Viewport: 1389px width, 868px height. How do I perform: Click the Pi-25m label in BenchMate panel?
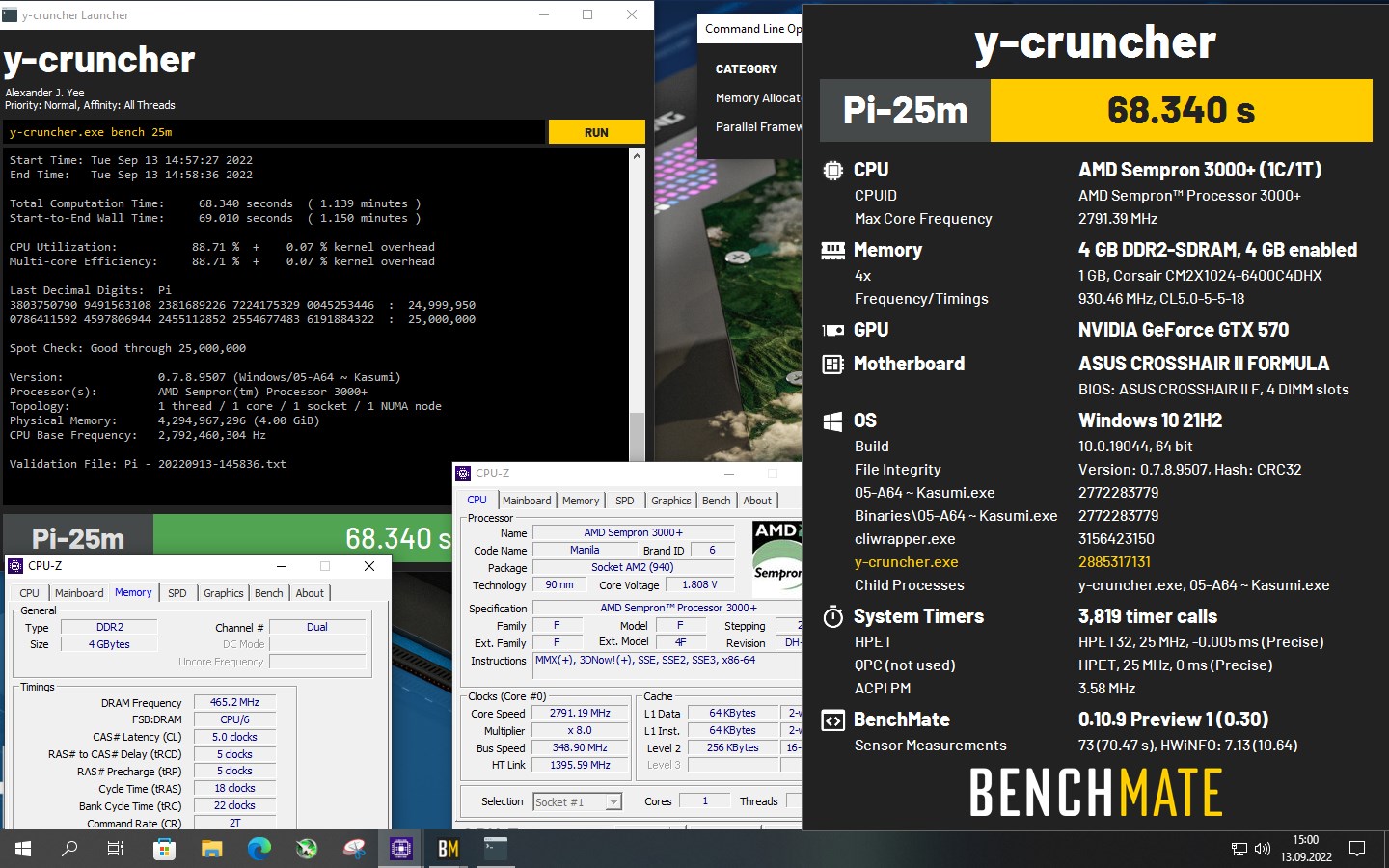(x=905, y=111)
